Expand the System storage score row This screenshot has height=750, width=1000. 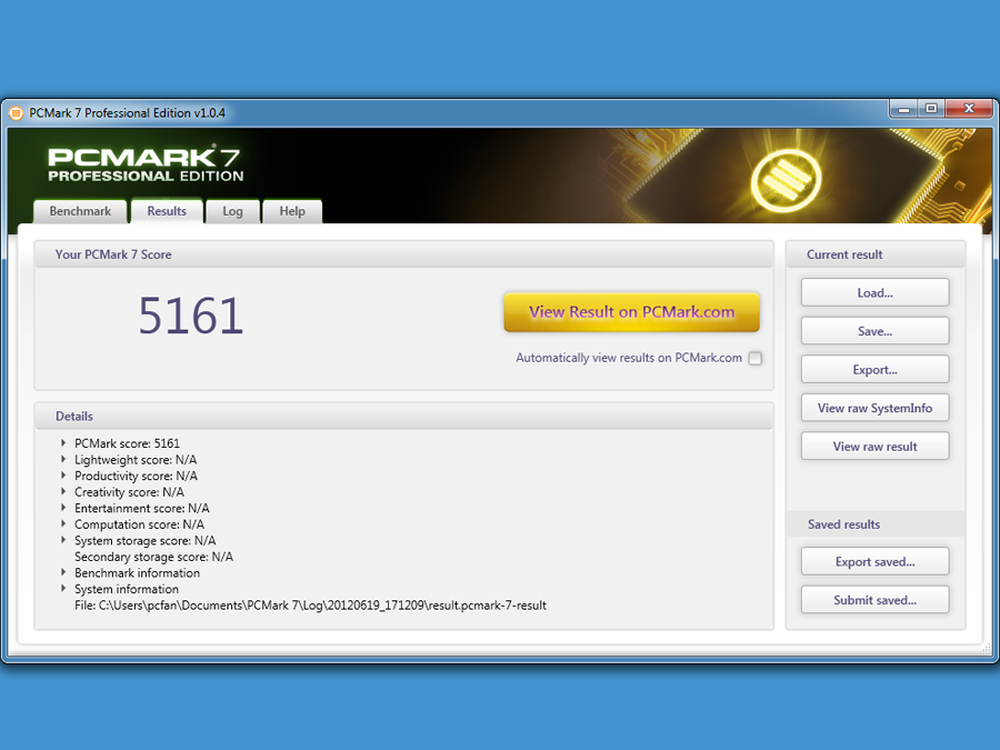pos(63,540)
